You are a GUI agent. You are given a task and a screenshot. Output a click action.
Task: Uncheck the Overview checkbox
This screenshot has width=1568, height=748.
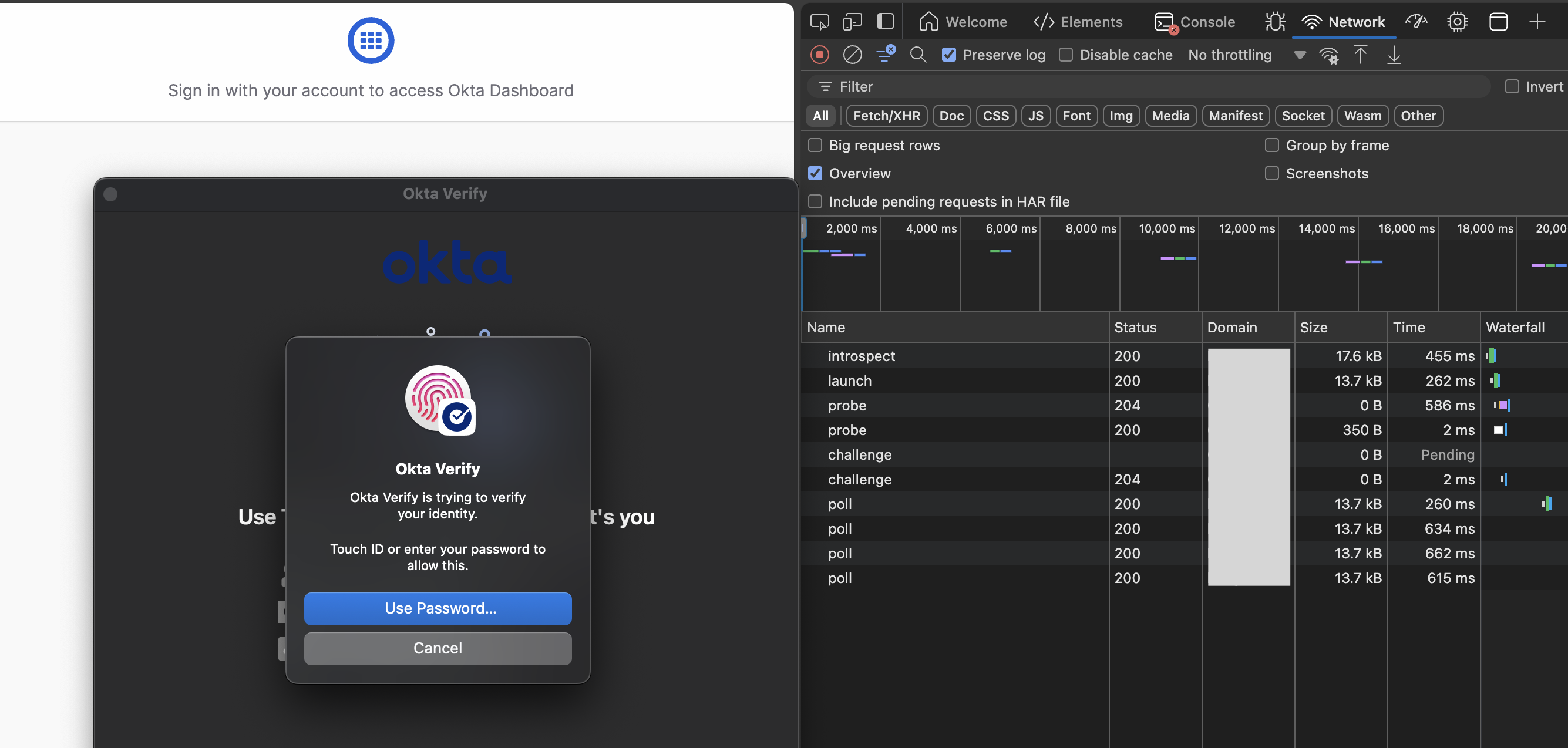pyautogui.click(x=815, y=173)
